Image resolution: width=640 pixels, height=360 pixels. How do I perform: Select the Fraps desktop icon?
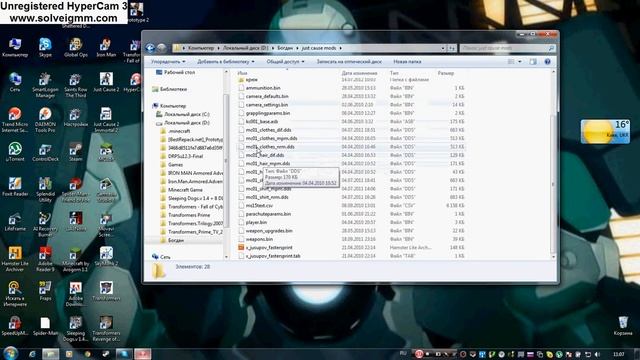pos(45,291)
